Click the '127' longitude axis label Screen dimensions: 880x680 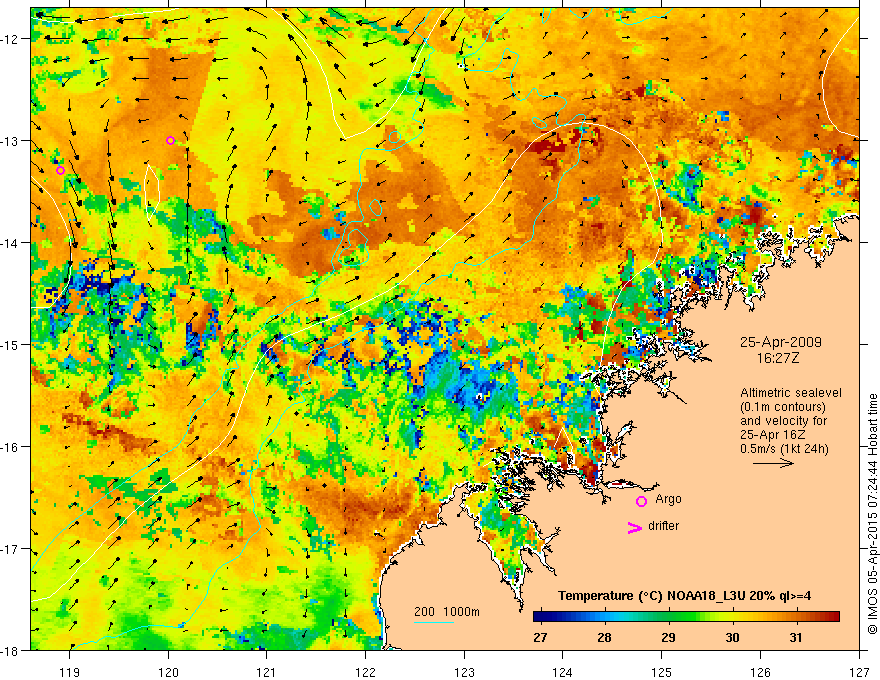859,672
